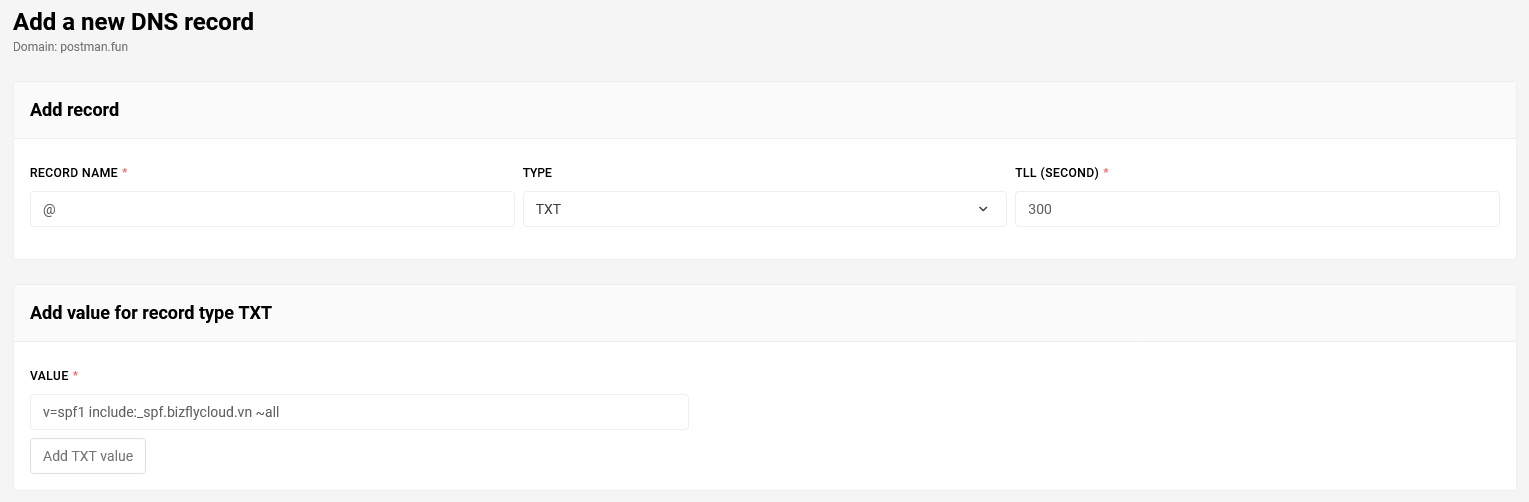Click the TXT text in the type selector
Viewport: 1529px width, 502px height.
tap(548, 209)
